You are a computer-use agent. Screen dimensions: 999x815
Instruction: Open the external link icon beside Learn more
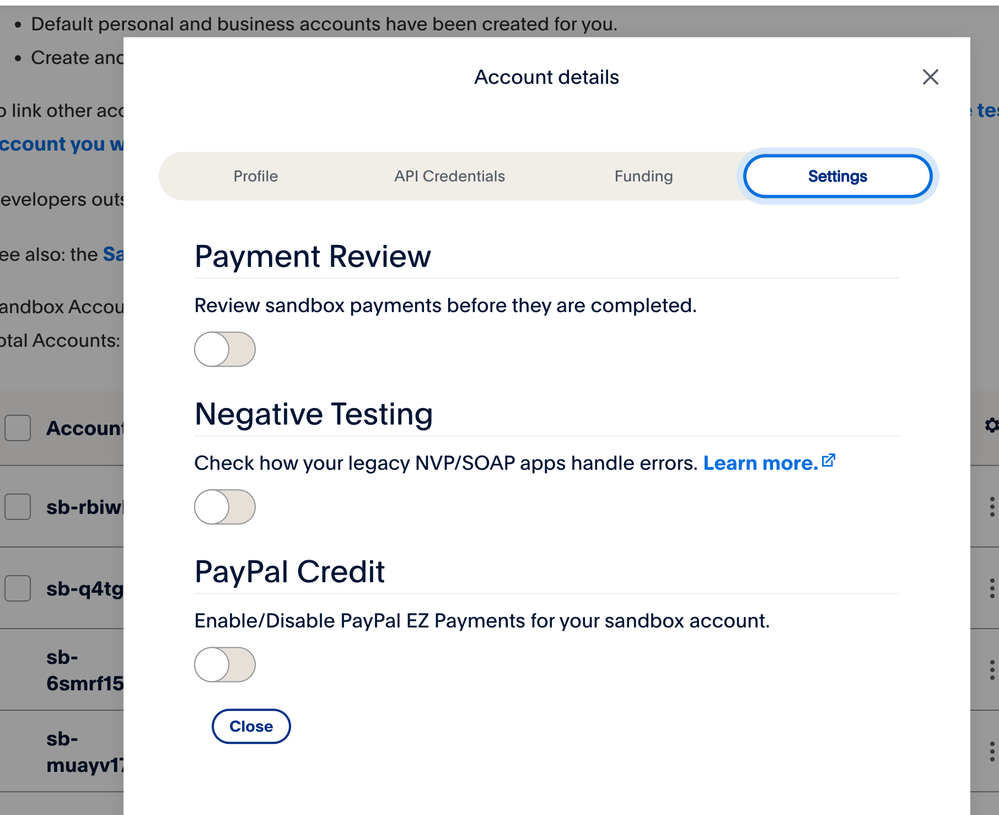[828, 461]
